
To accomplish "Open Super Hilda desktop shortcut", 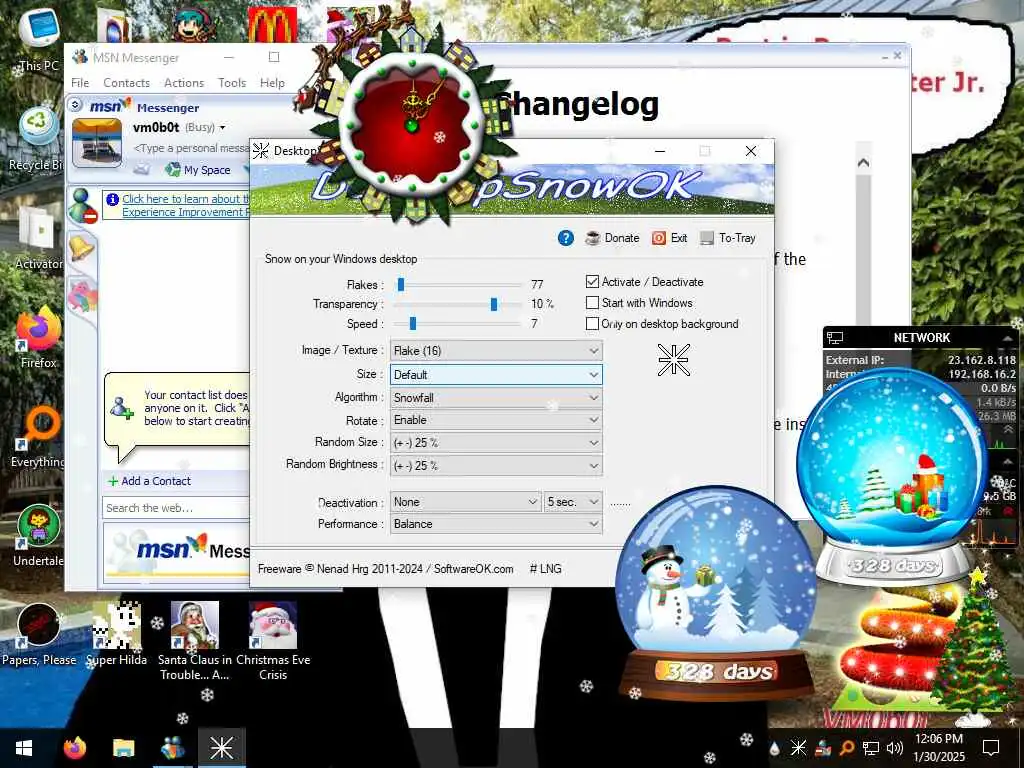I will coord(116,635).
